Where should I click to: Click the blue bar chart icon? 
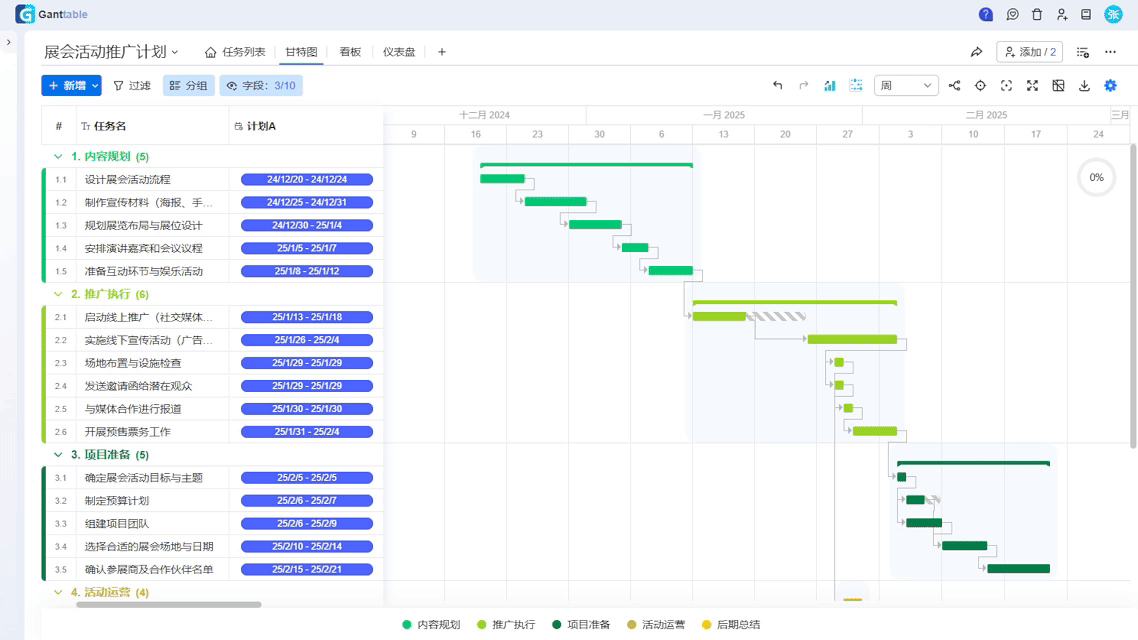click(829, 86)
